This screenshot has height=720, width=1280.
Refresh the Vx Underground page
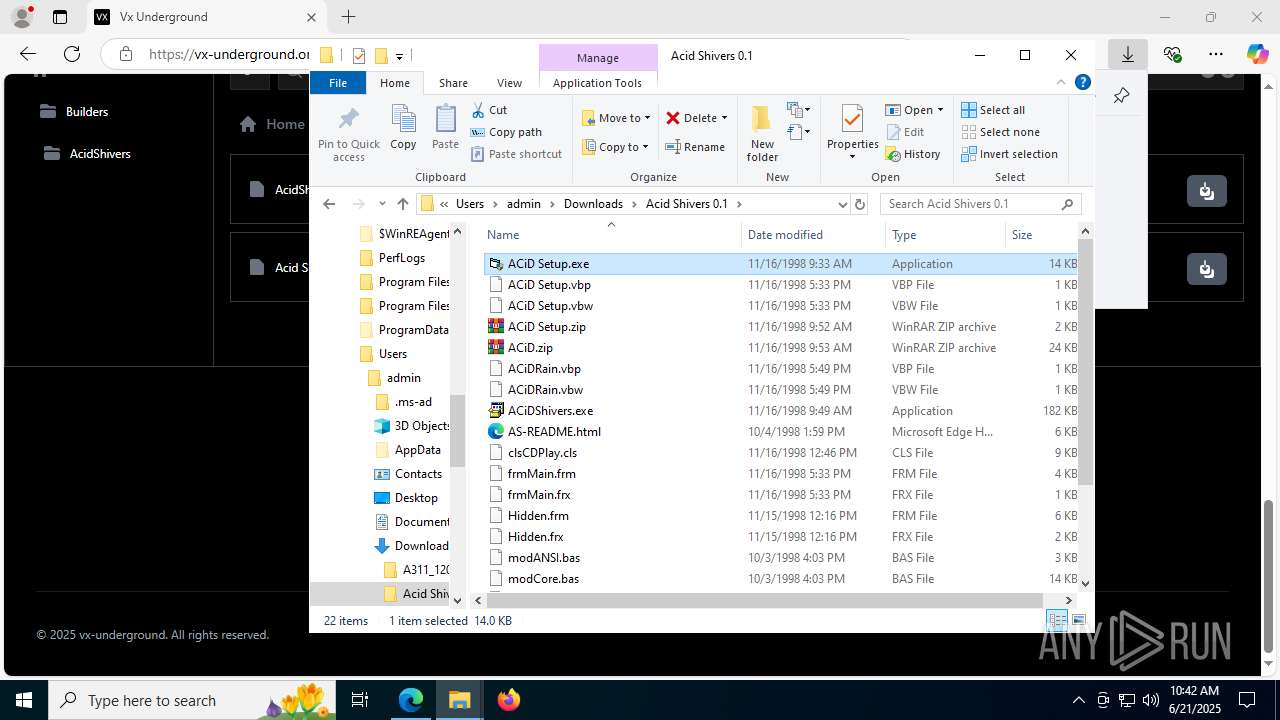(x=71, y=54)
